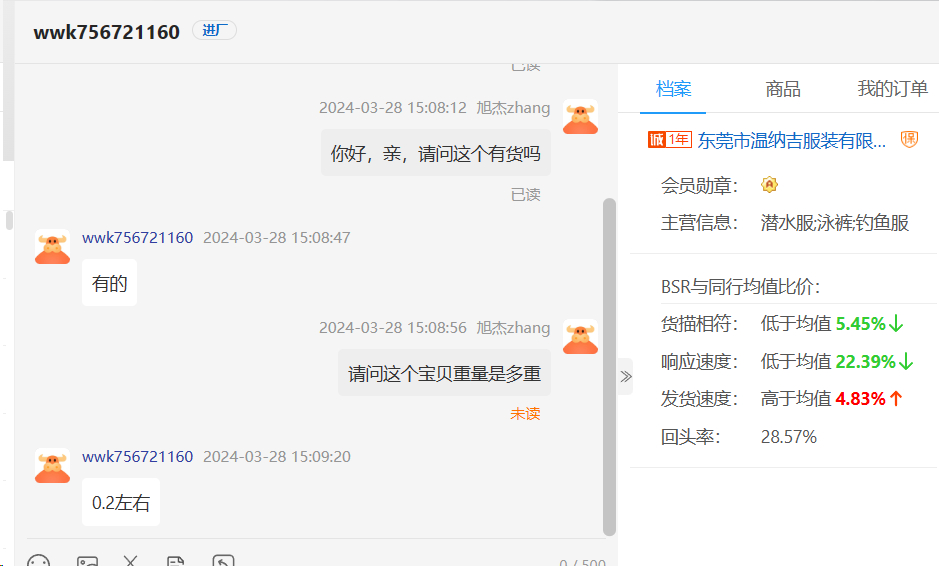
Task: Open the 商品 tab
Action: (x=783, y=89)
